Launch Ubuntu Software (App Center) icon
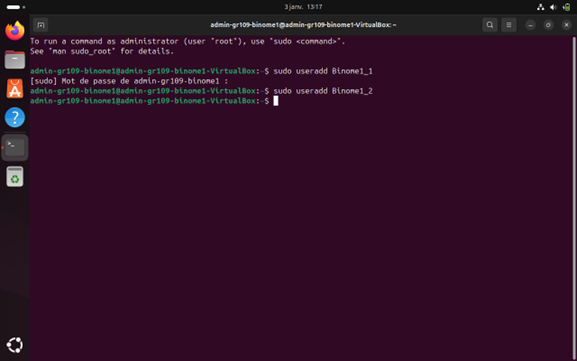Image resolution: width=577 pixels, height=361 pixels. [15, 89]
